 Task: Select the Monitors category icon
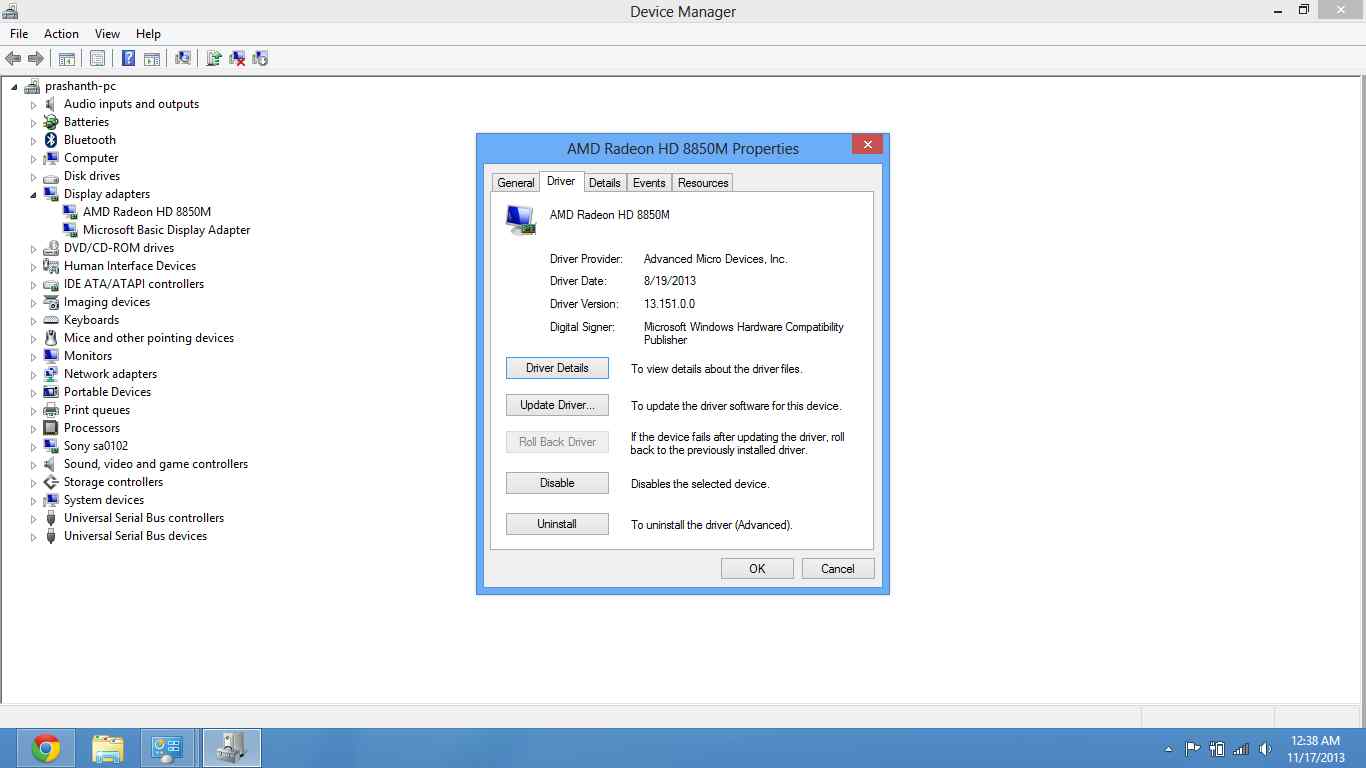51,356
